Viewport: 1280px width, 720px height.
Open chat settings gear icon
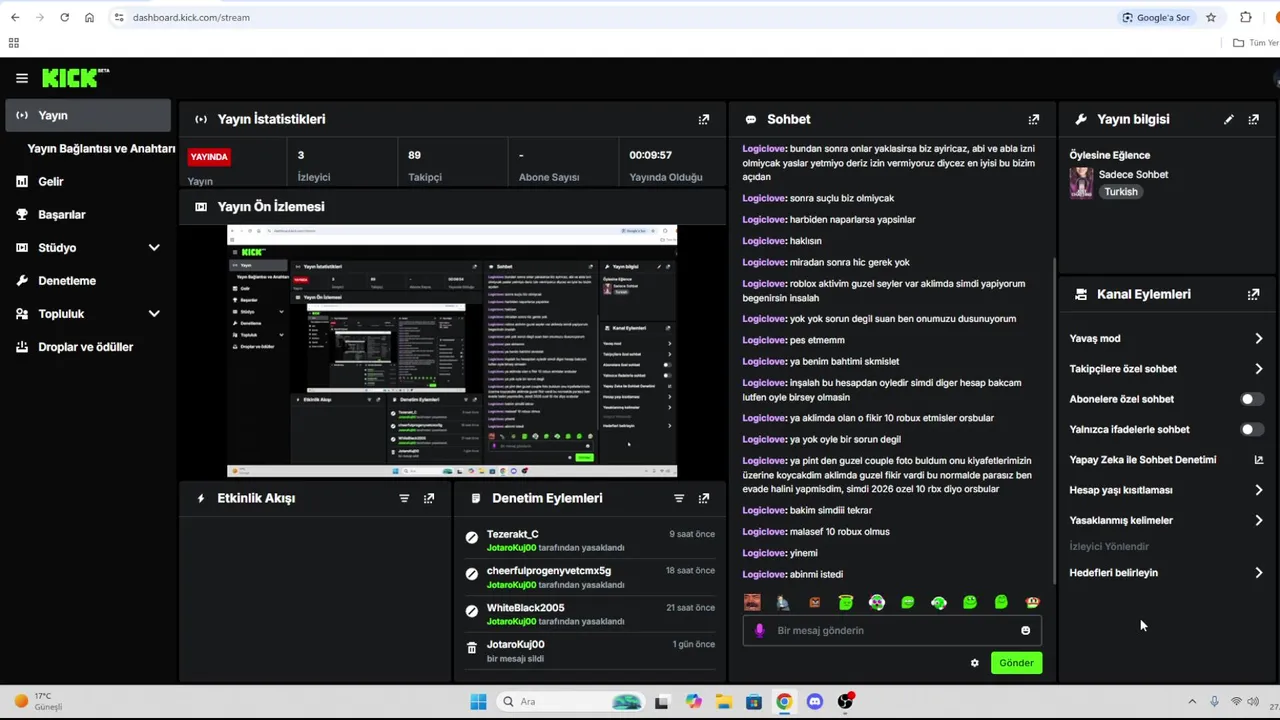(x=975, y=663)
